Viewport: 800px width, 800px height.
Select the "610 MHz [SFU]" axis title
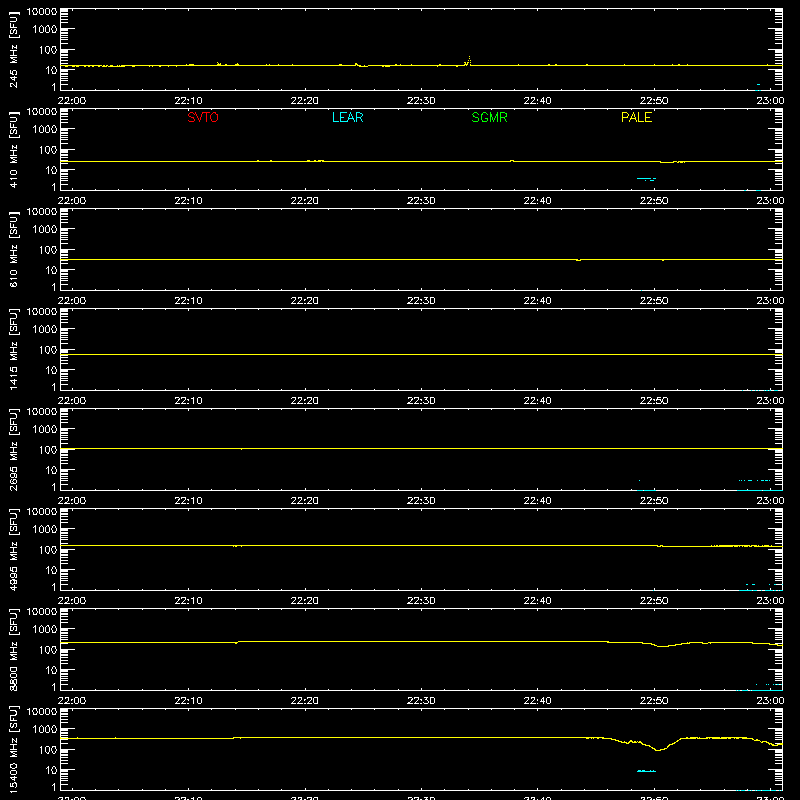point(13,249)
